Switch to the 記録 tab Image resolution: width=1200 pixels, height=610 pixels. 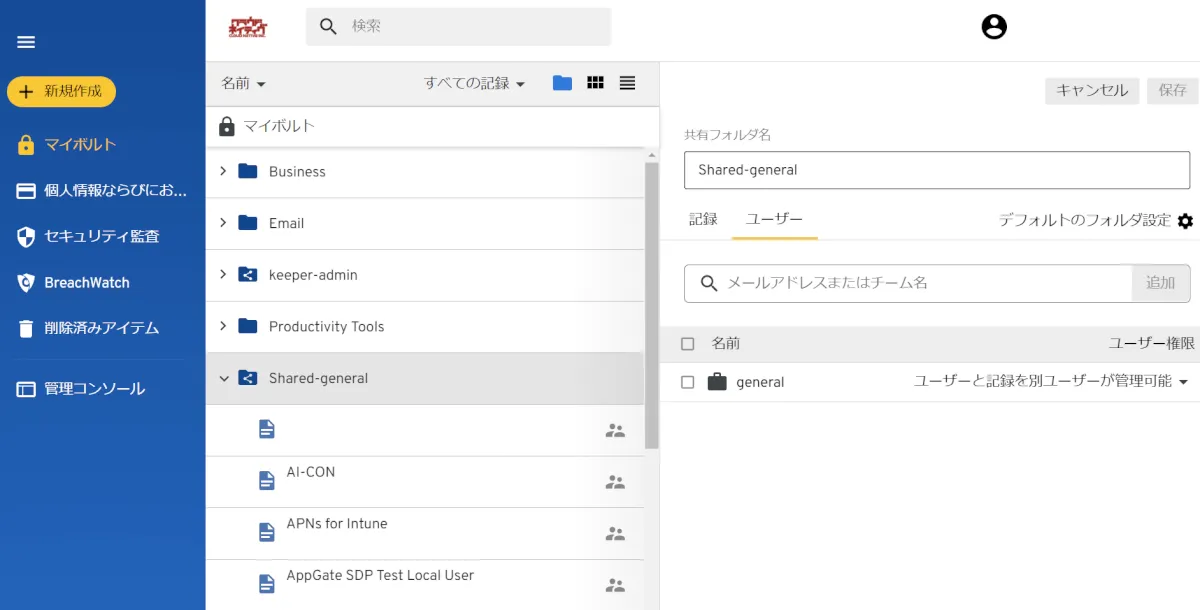click(x=703, y=219)
